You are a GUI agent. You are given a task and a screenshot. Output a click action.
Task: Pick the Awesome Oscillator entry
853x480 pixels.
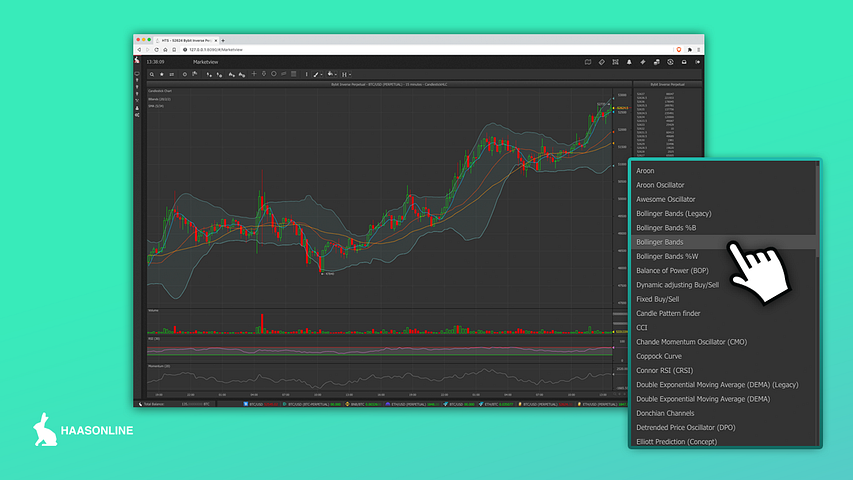tap(665, 199)
